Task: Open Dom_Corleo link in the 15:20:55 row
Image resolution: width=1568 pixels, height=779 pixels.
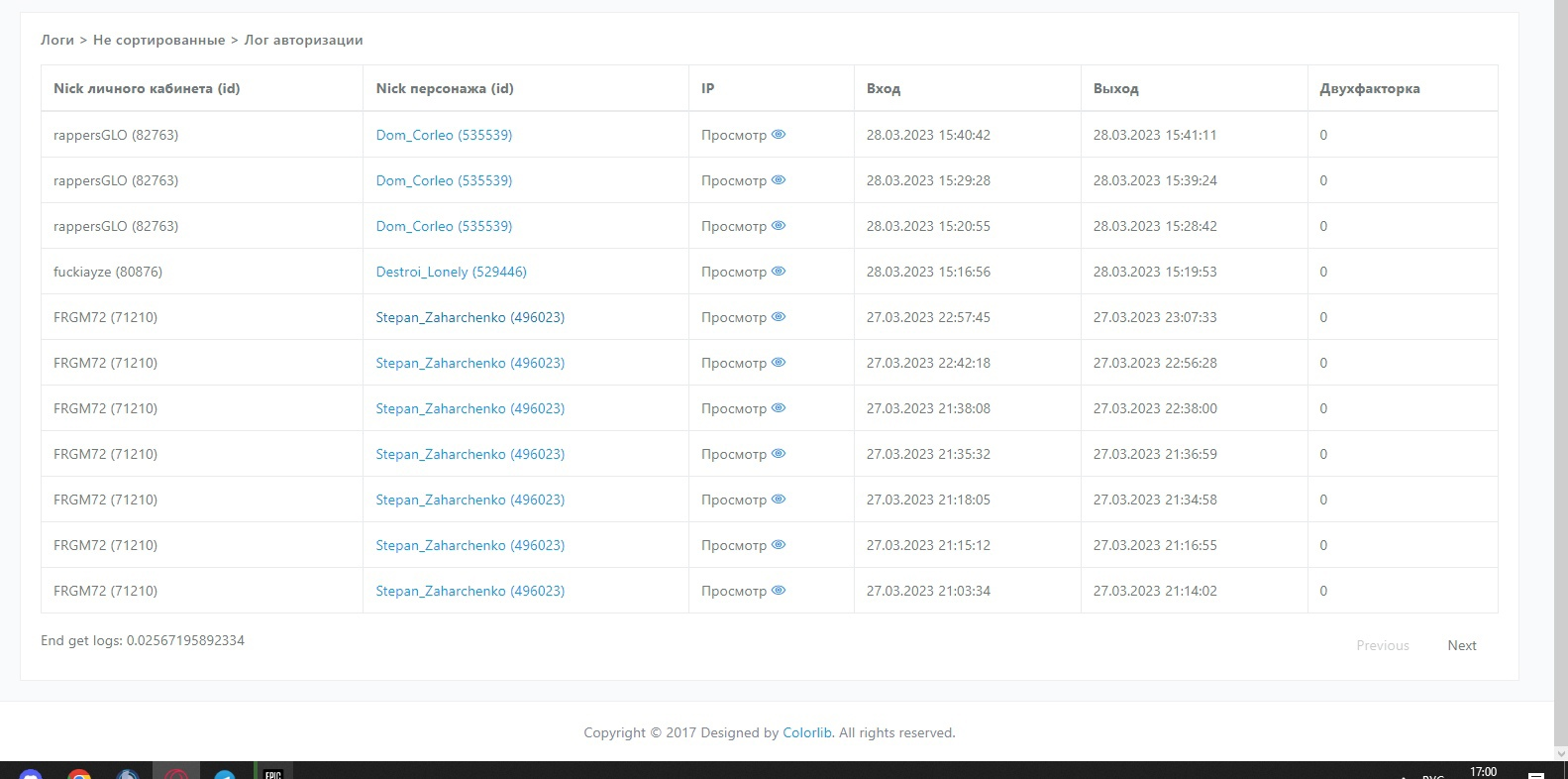Action: click(444, 226)
